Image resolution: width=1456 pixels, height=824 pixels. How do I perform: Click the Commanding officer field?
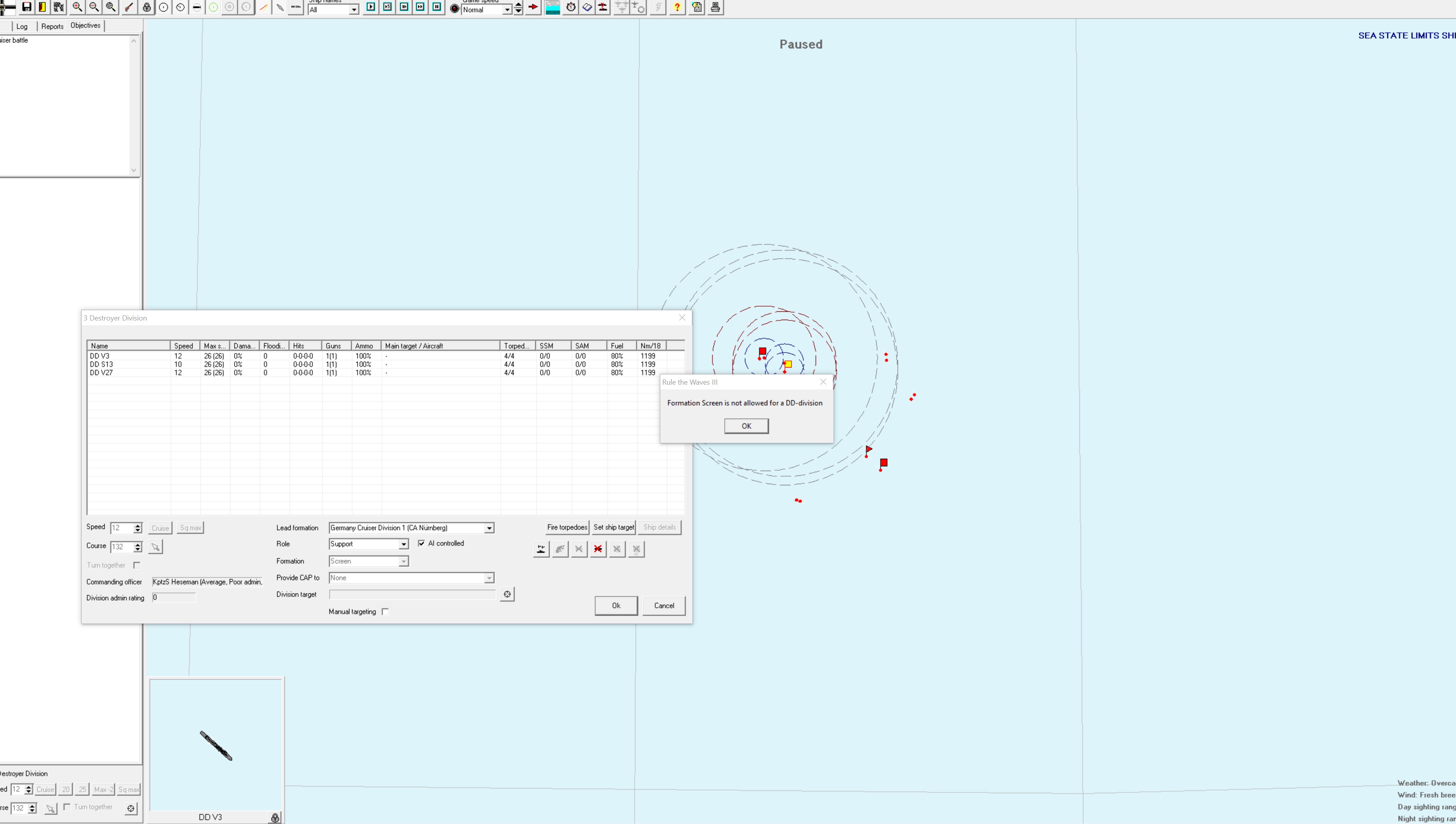click(207, 582)
